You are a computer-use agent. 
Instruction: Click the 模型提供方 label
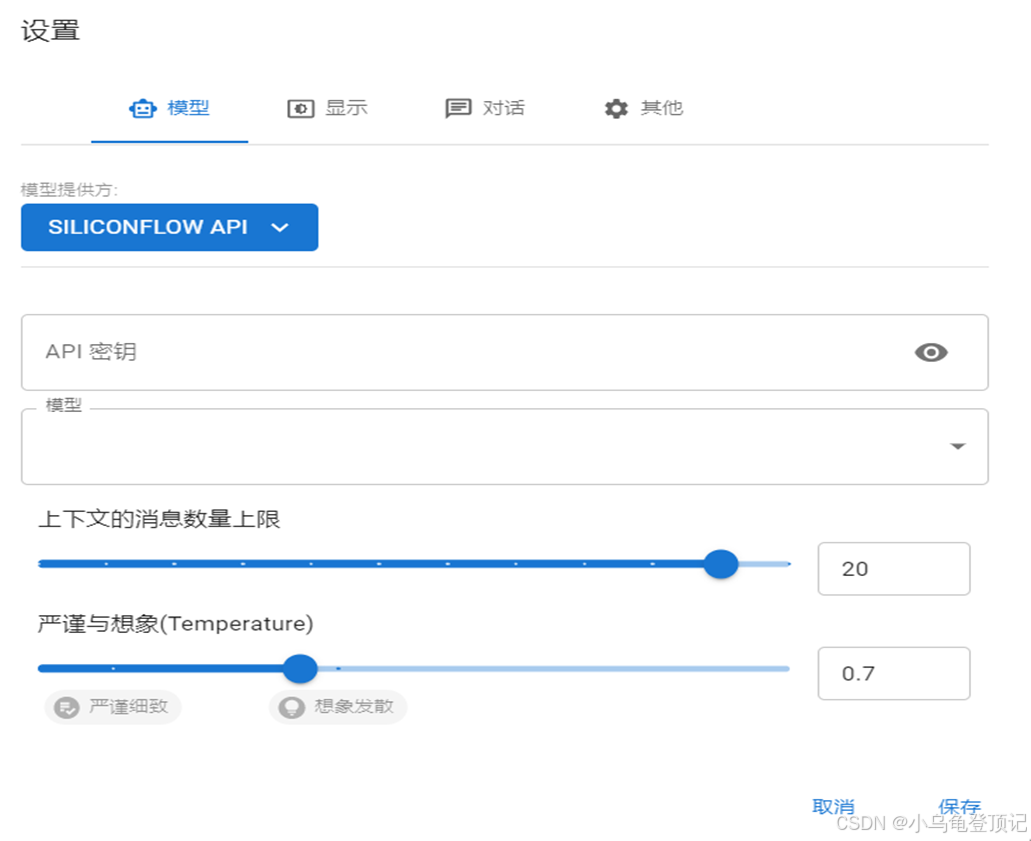point(69,190)
